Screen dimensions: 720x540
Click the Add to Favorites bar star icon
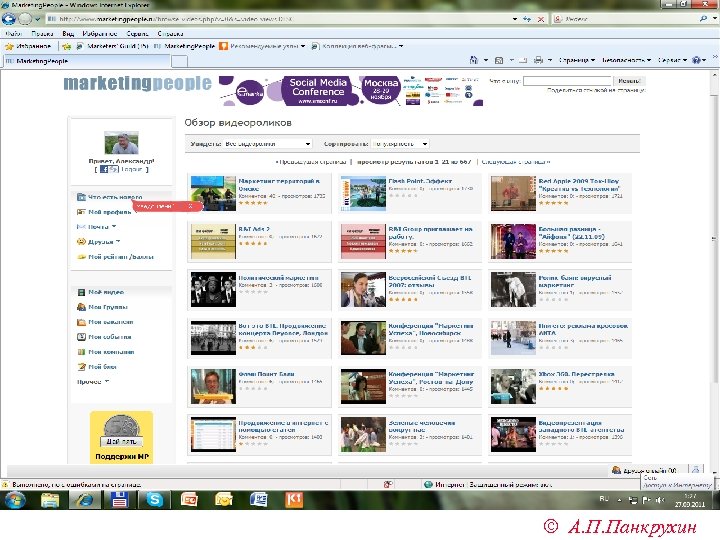(67, 46)
